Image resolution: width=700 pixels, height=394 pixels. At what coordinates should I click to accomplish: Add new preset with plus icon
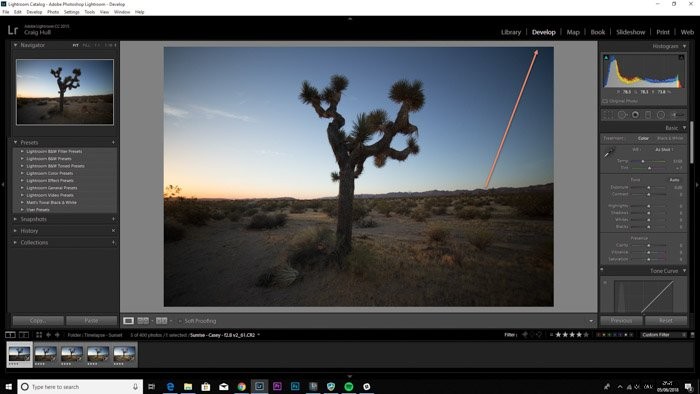(113, 142)
